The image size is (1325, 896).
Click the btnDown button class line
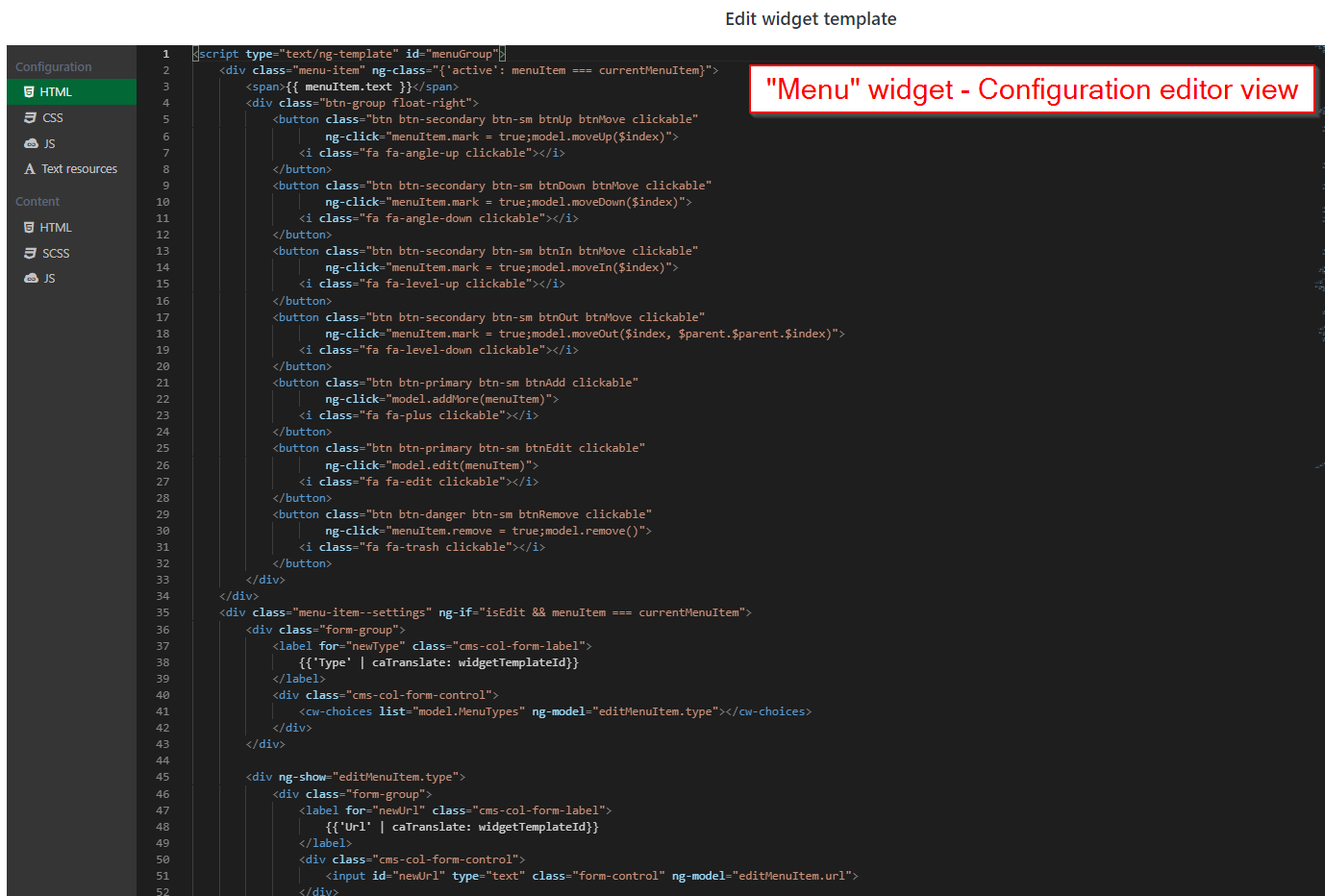(x=492, y=186)
